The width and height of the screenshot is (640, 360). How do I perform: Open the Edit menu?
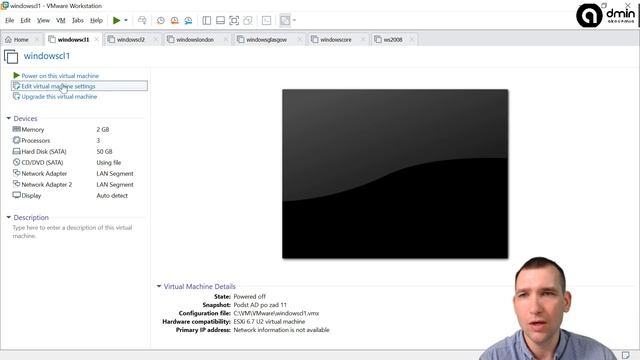point(25,20)
